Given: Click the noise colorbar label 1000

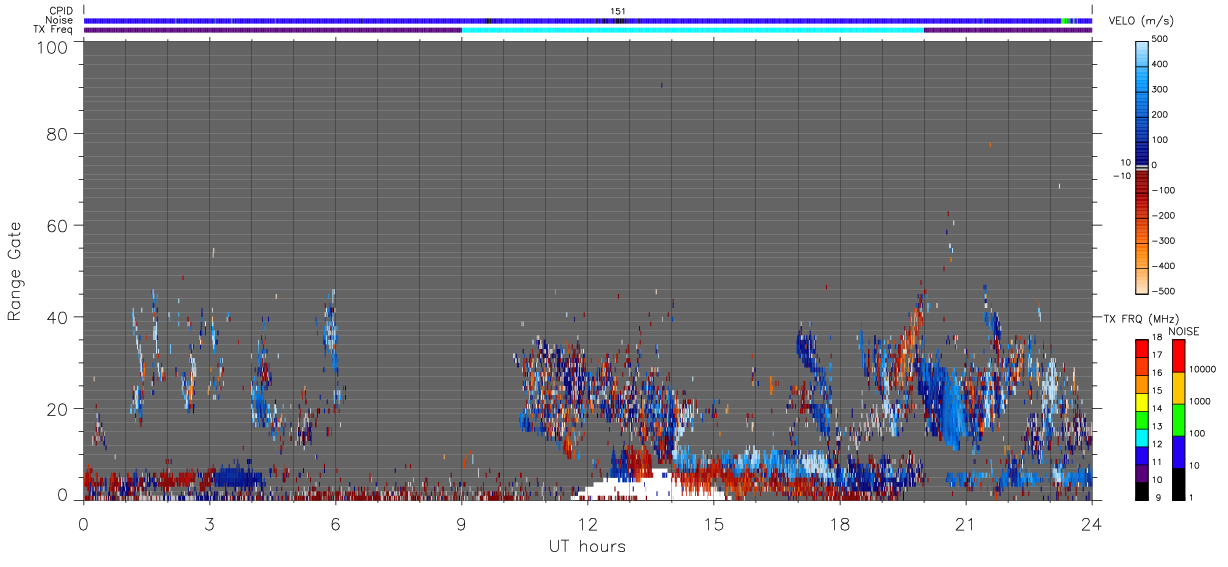Looking at the screenshot, I should click(x=1199, y=402).
